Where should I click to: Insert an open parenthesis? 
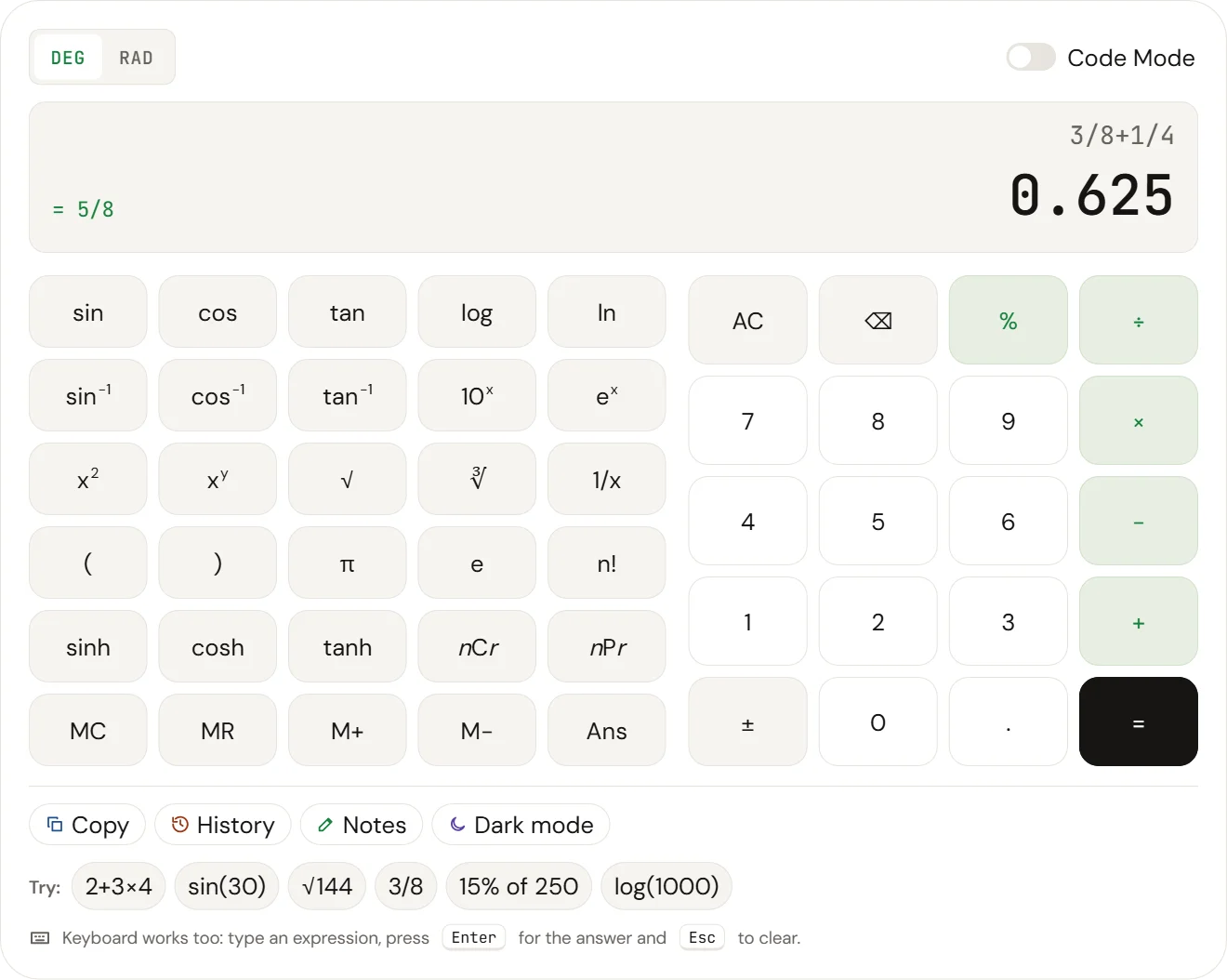point(88,563)
